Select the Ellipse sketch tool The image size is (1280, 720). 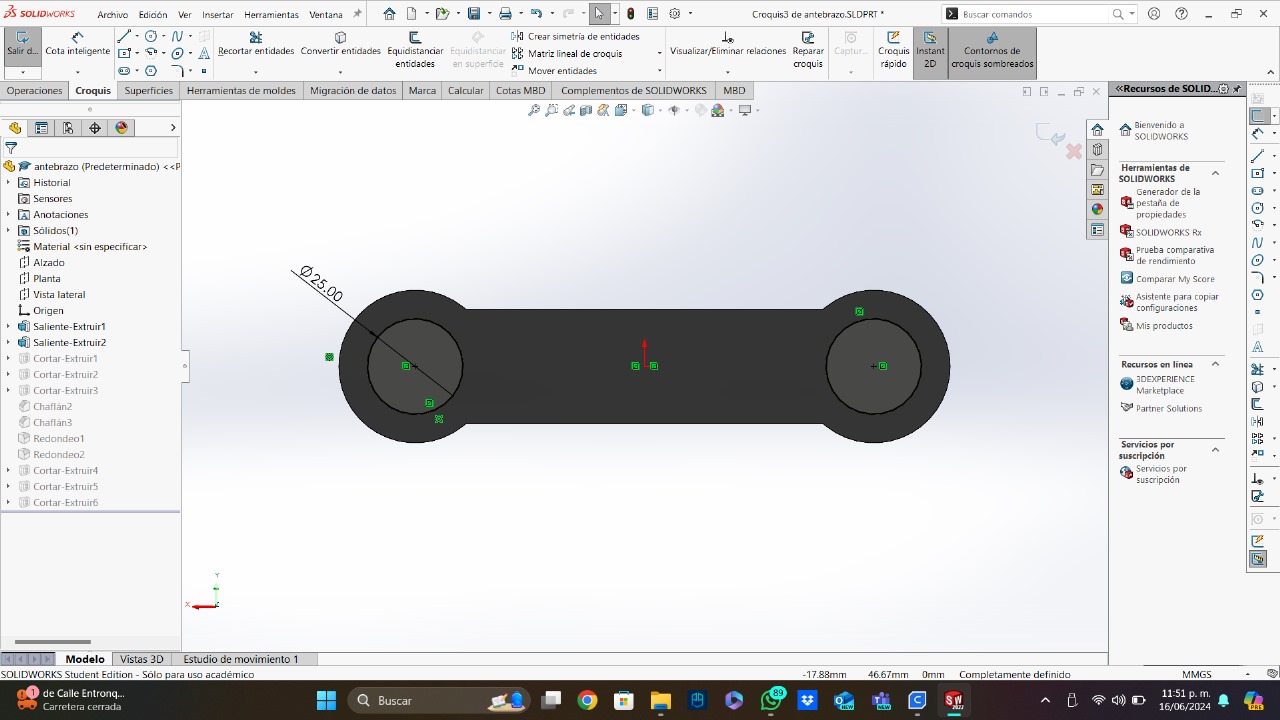177,53
